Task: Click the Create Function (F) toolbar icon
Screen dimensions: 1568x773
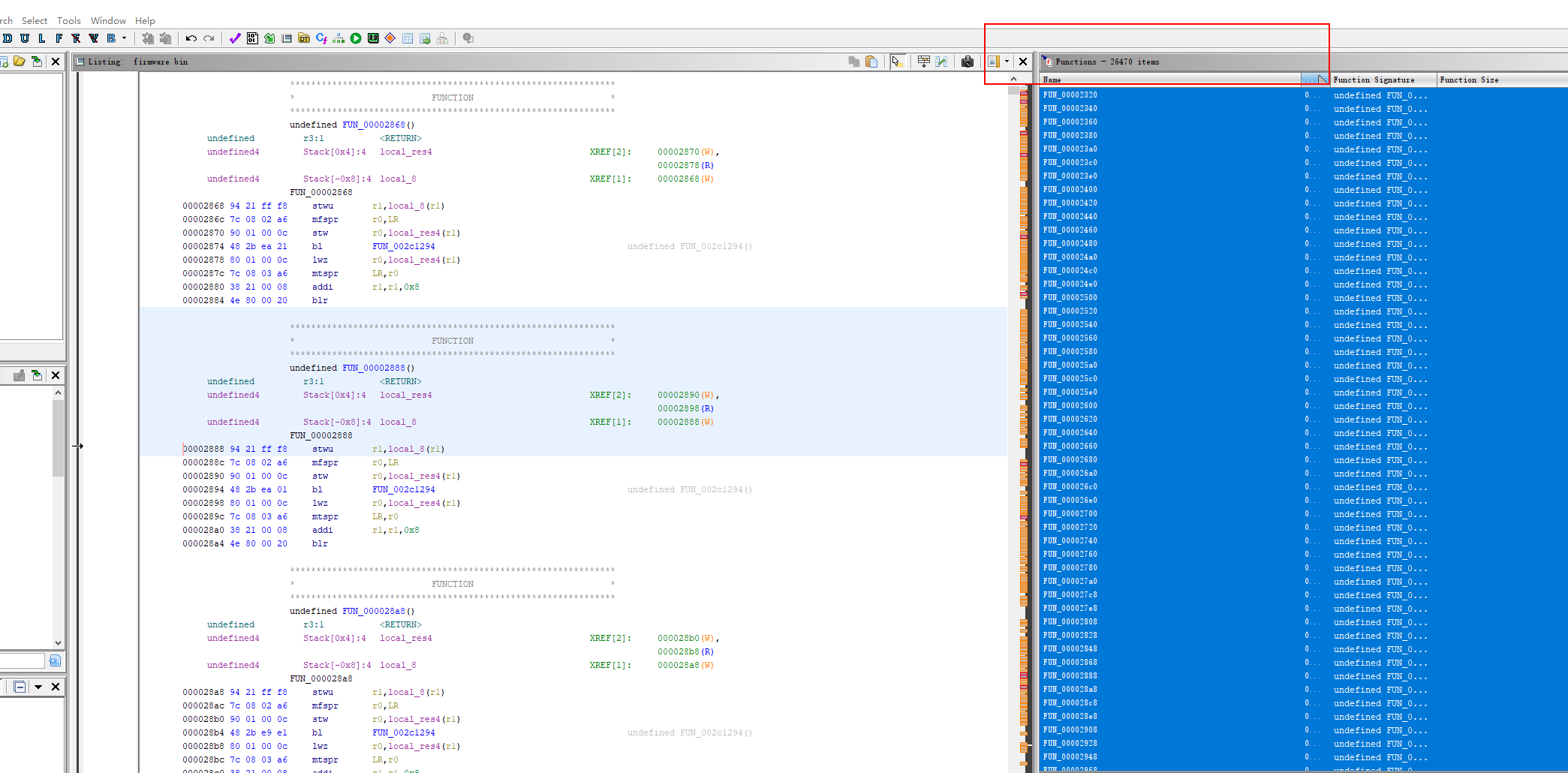Action: click(x=59, y=38)
